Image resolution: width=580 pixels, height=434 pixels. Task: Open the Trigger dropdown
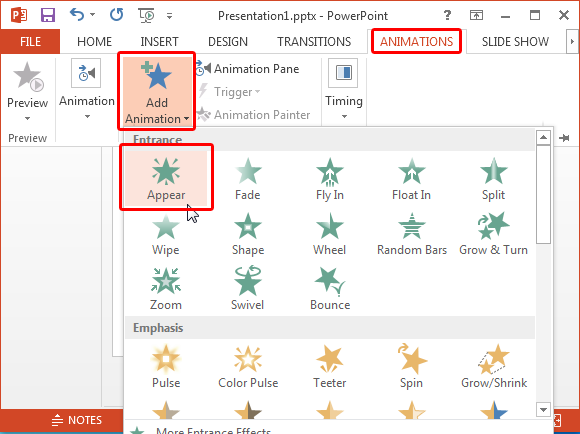(x=229, y=92)
